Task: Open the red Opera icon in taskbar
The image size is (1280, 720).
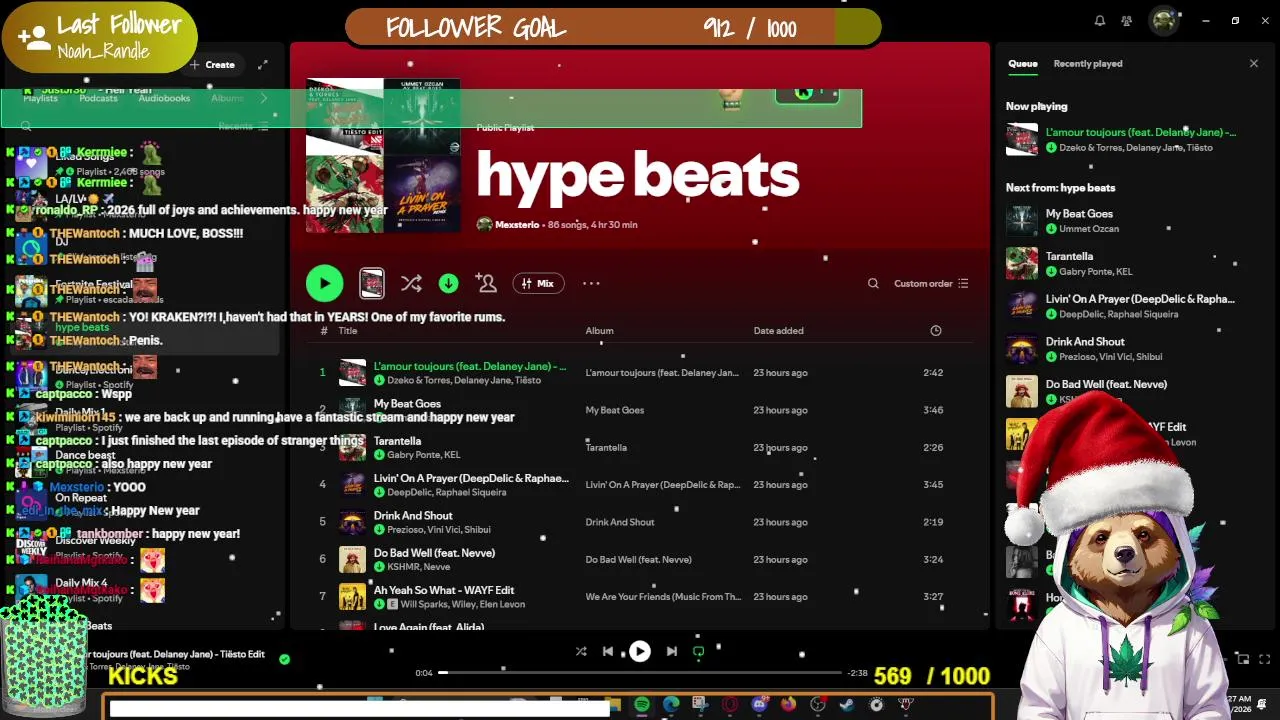Action: click(x=730, y=705)
